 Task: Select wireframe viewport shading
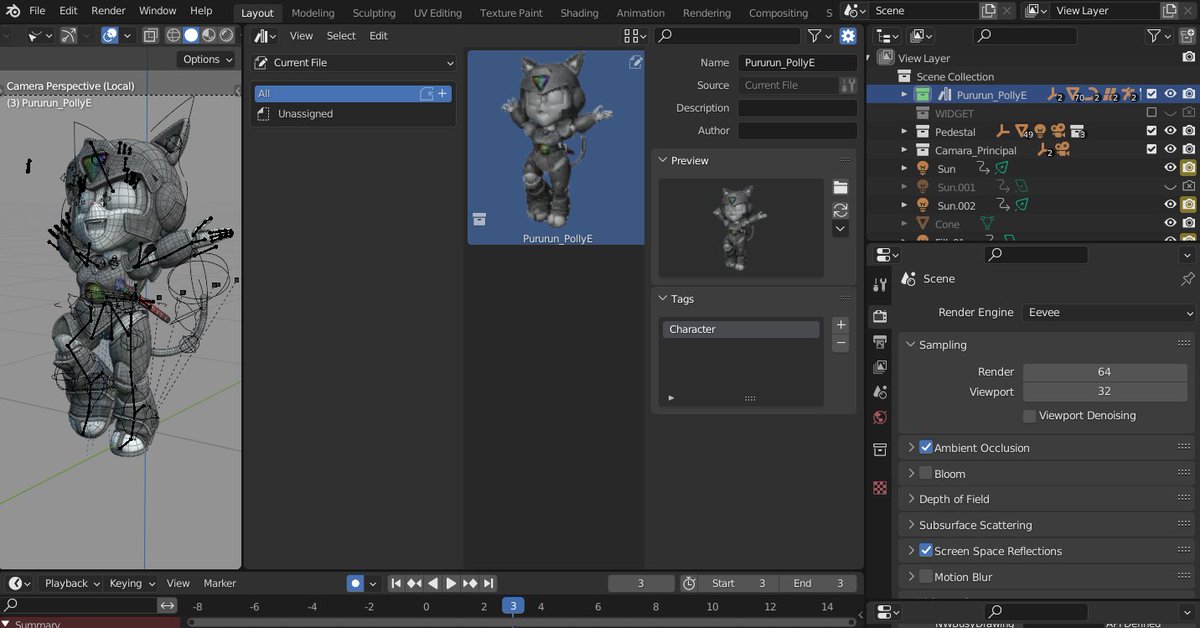pyautogui.click(x=173, y=35)
